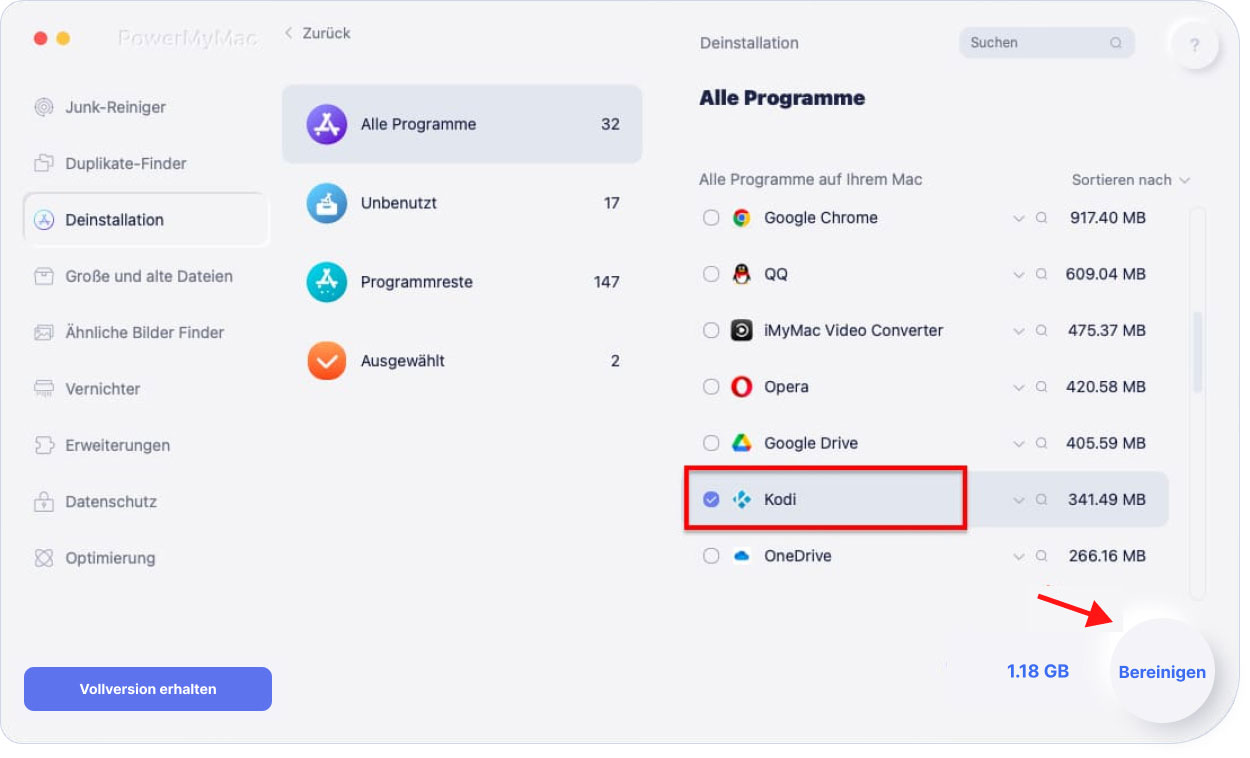Click the Vollversion erhalten button
Image resolution: width=1250 pixels, height=758 pixels.
point(148,689)
